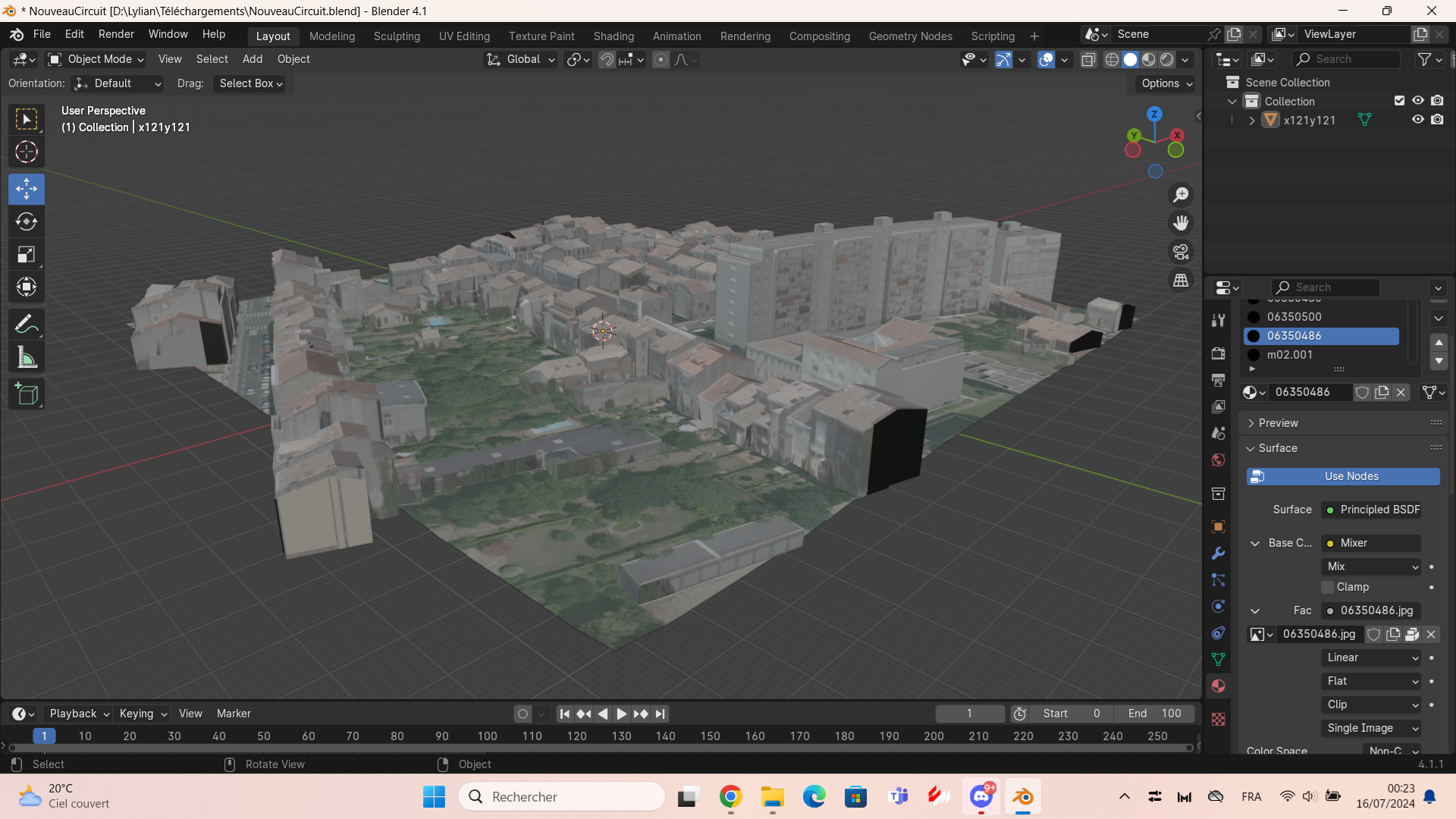
Task: Open the Object Mode dropdown
Action: [96, 59]
